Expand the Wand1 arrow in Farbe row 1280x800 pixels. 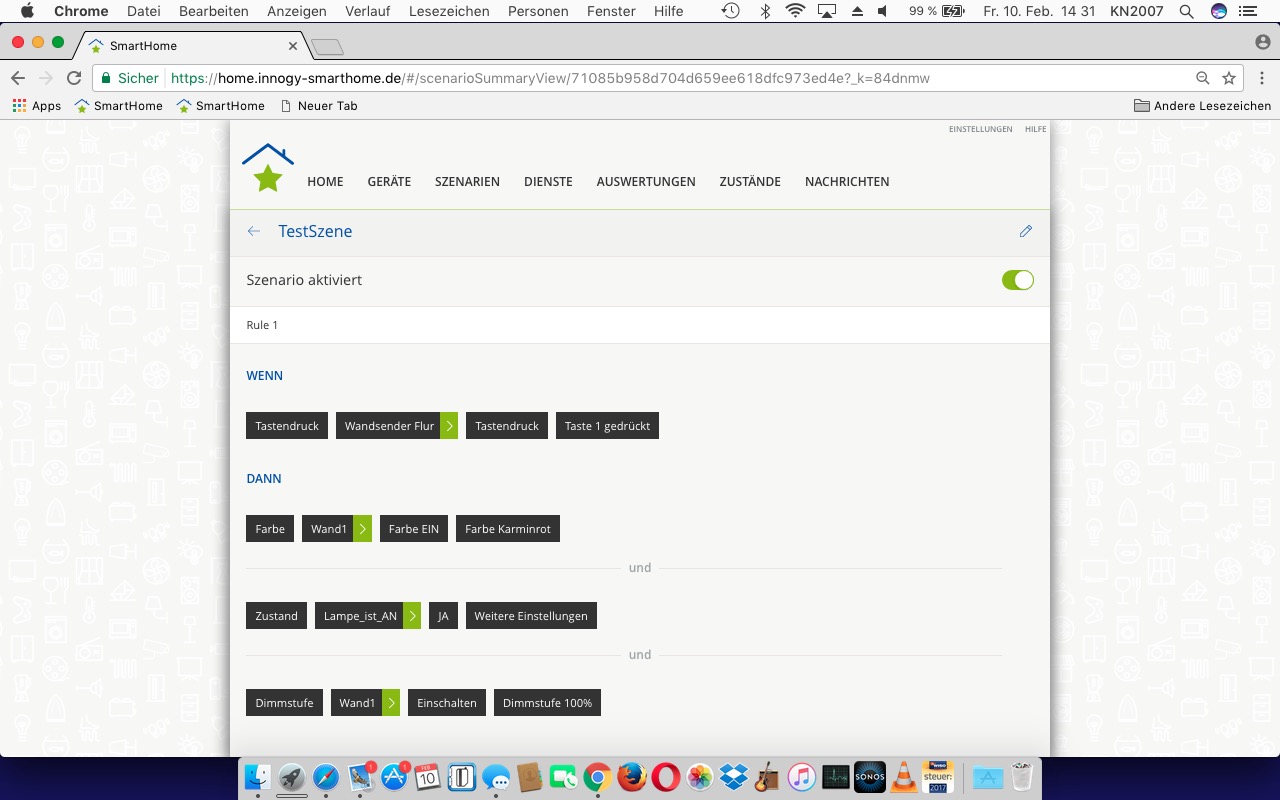pyautogui.click(x=363, y=529)
